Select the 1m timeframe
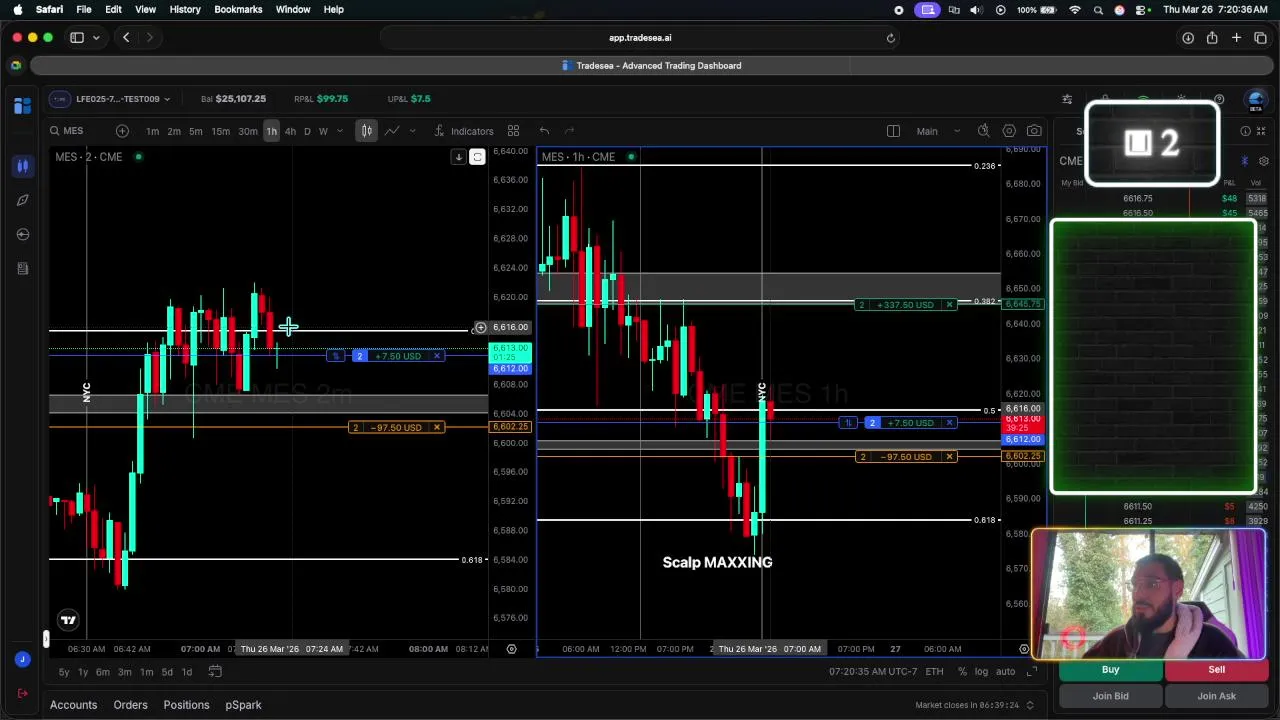1280x720 pixels. tap(152, 131)
